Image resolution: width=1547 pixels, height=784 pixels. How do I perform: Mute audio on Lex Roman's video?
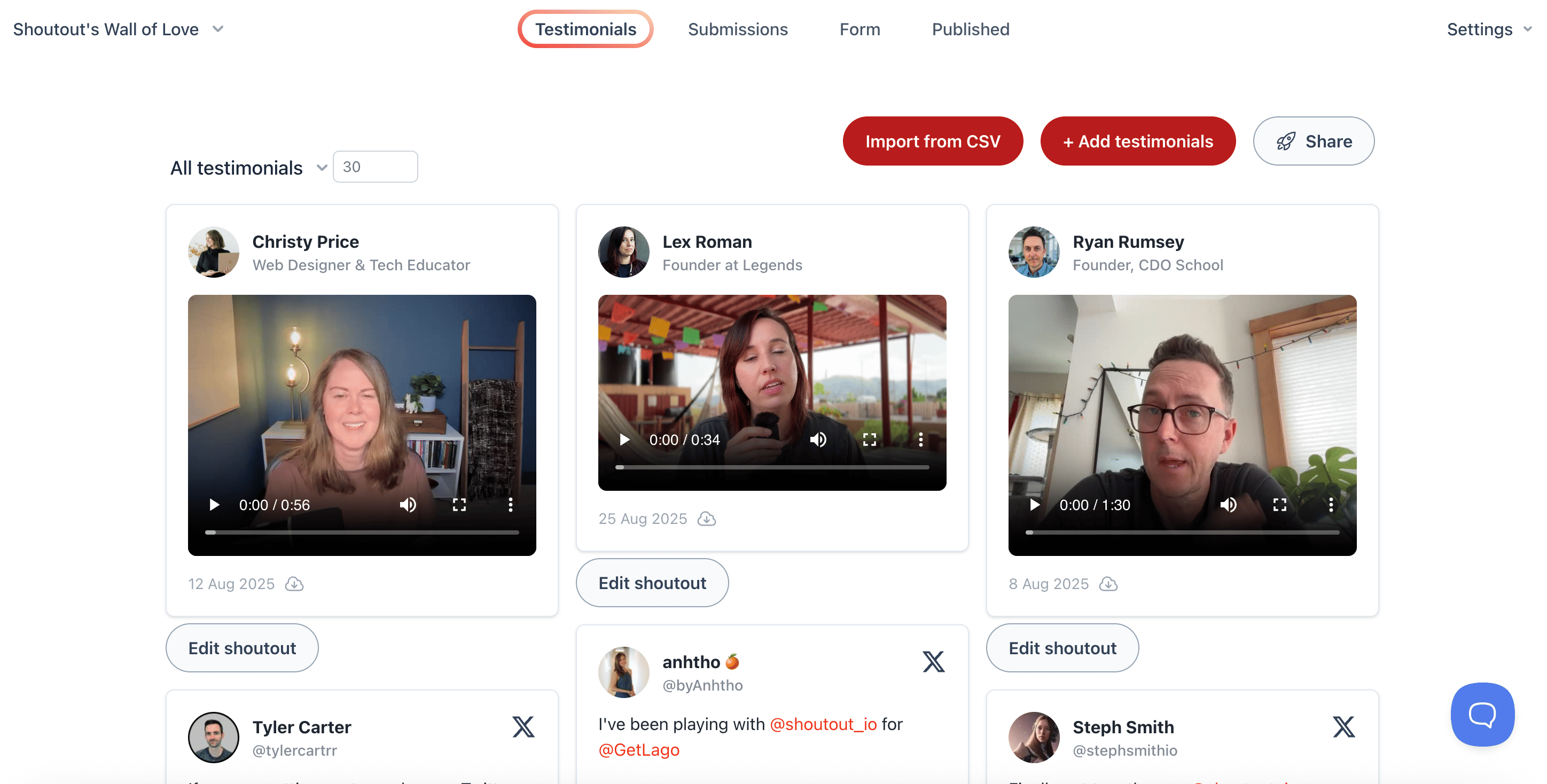pos(818,439)
